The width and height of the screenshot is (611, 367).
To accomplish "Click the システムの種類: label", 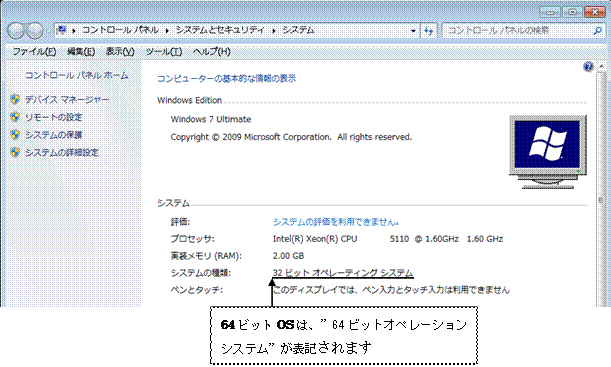I will [x=201, y=273].
